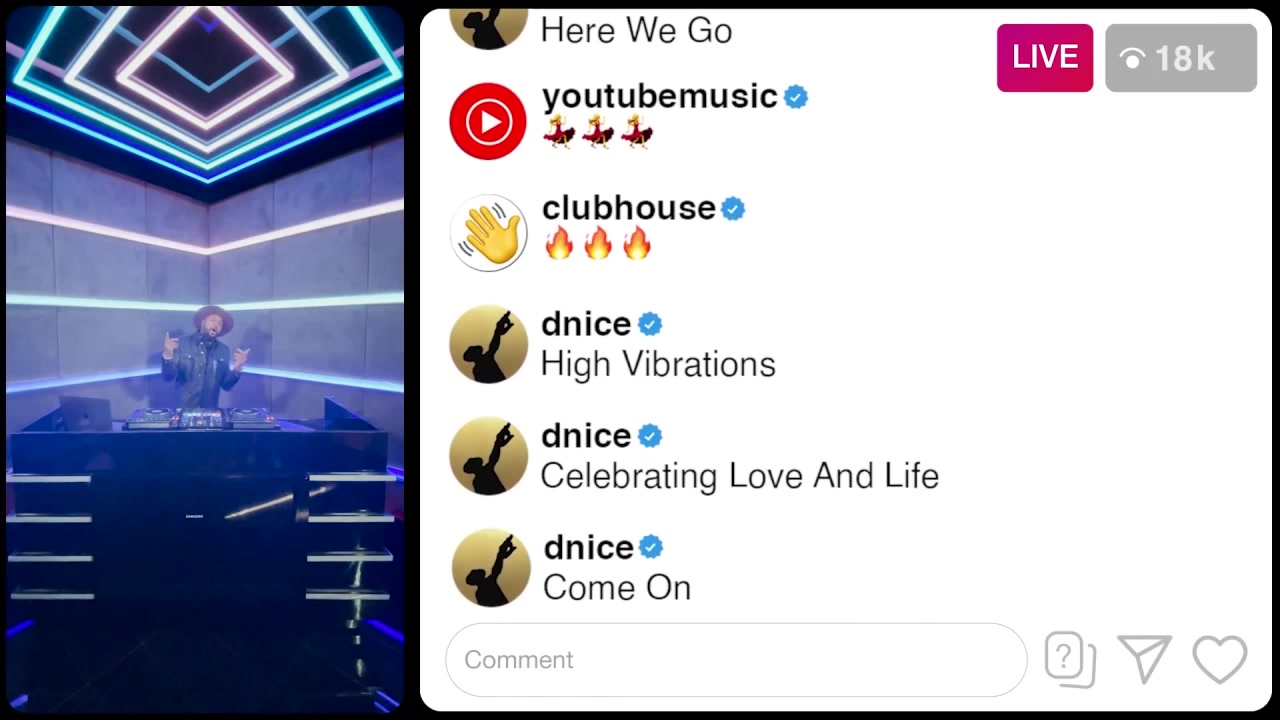
Task: Tap dnice avatar beside Celebrating Love And Life
Action: point(488,457)
